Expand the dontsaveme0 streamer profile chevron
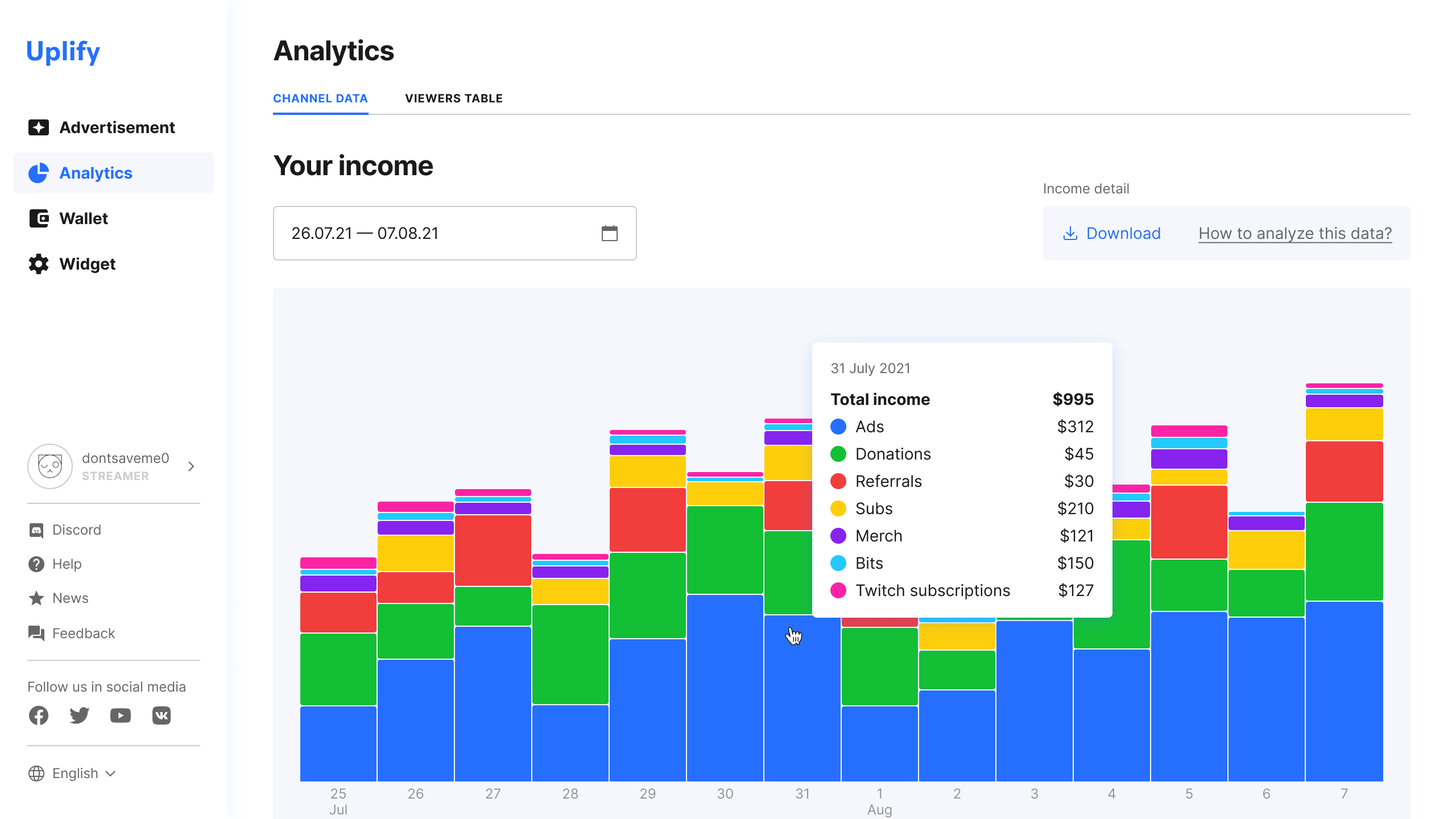Screen dimensions: 1456x819 click(x=190, y=466)
